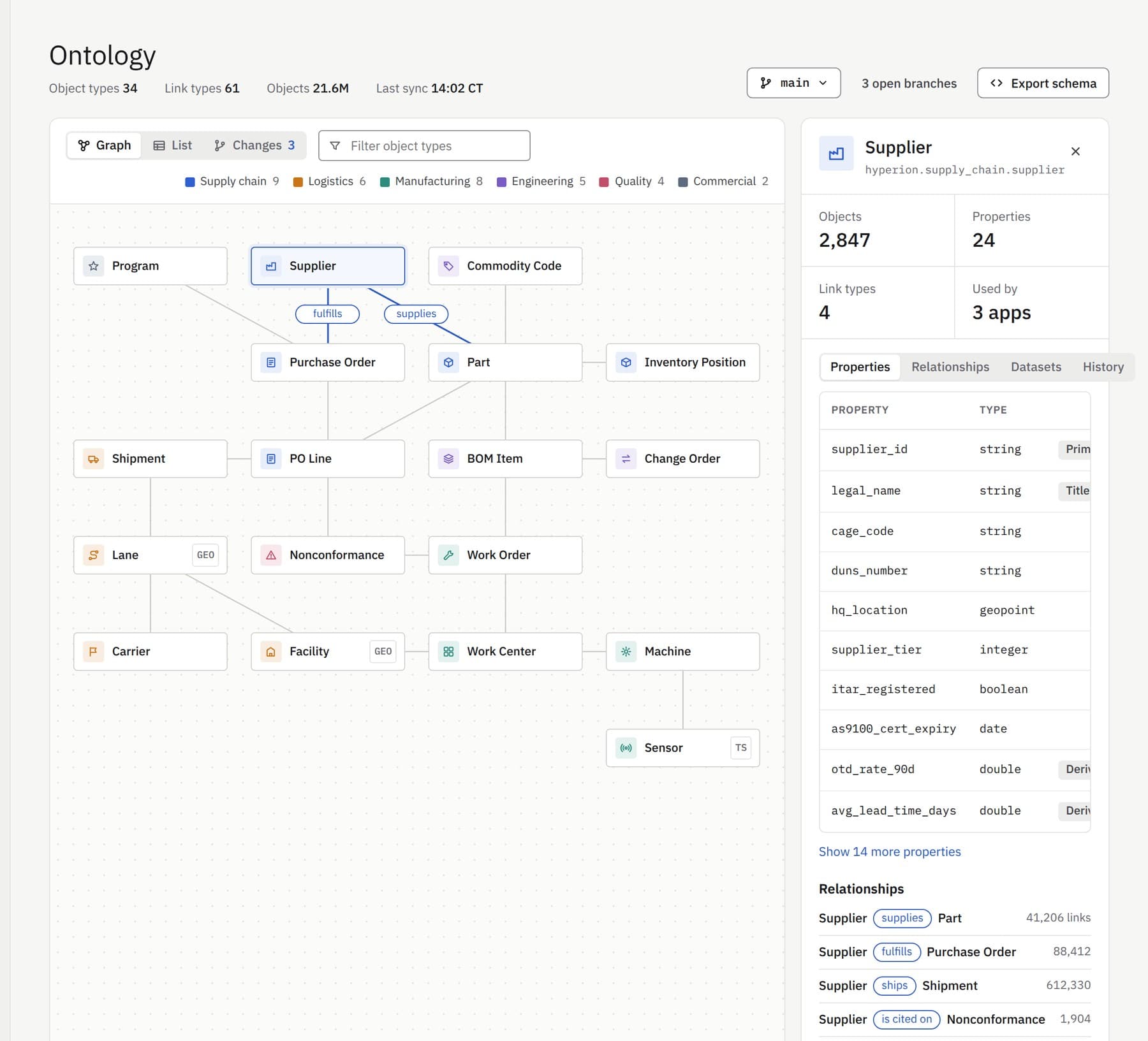Select the otd_rate_90d property row
Screen dimensions: 1148x1041
click(x=955, y=769)
